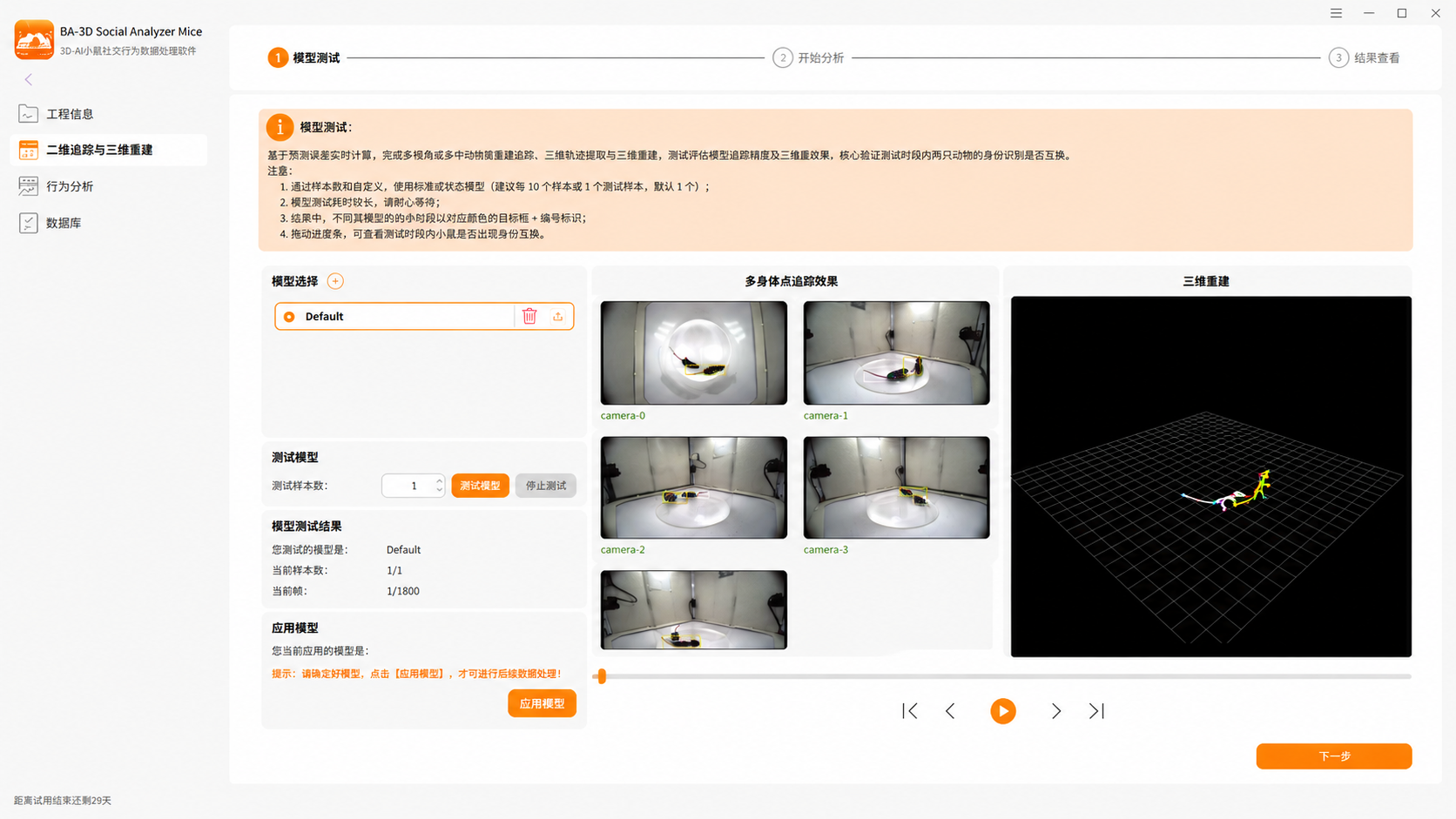1456x819 pixels.
Task: Go to step 1 模型测试
Action: pyautogui.click(x=304, y=57)
